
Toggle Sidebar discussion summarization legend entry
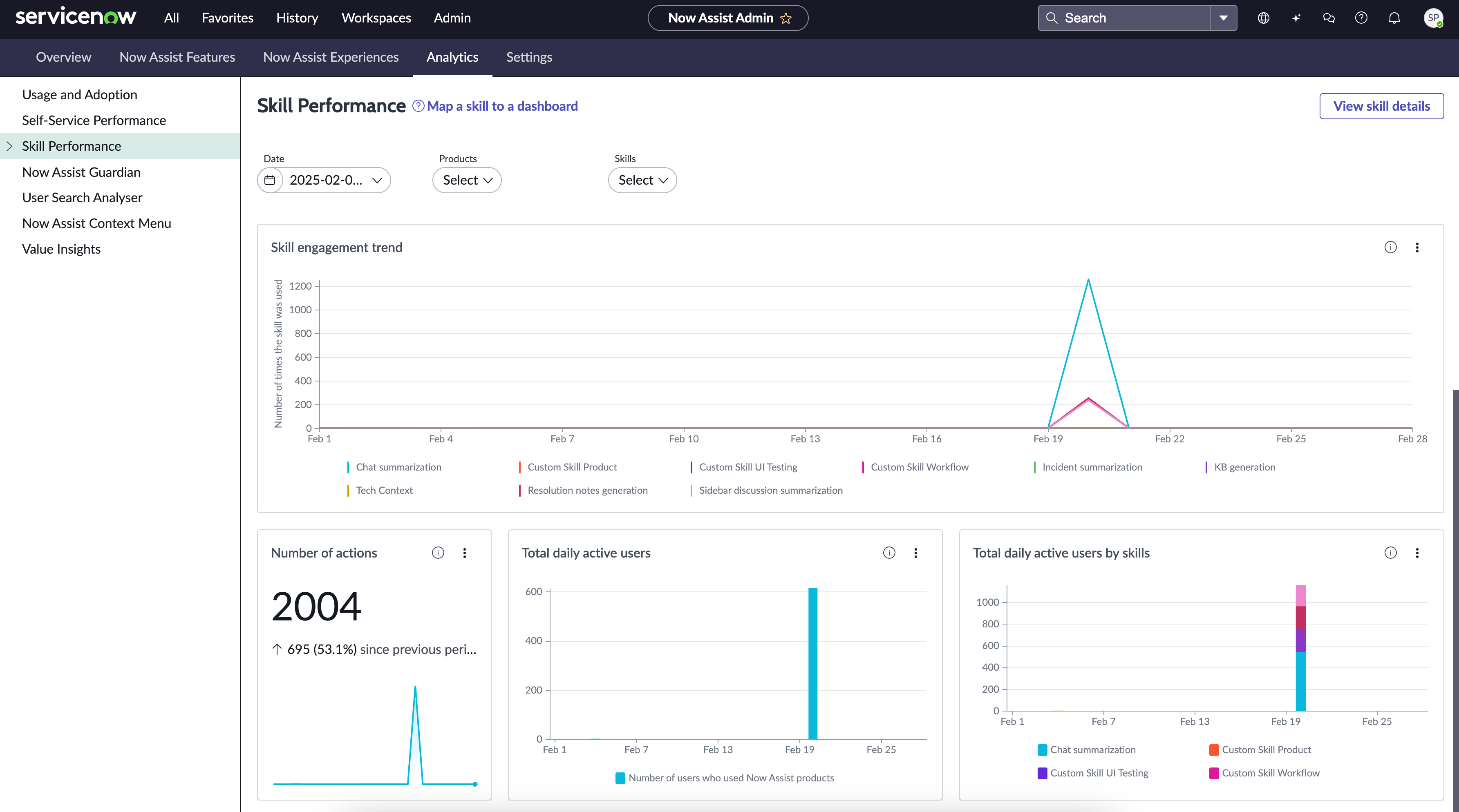coord(767,491)
